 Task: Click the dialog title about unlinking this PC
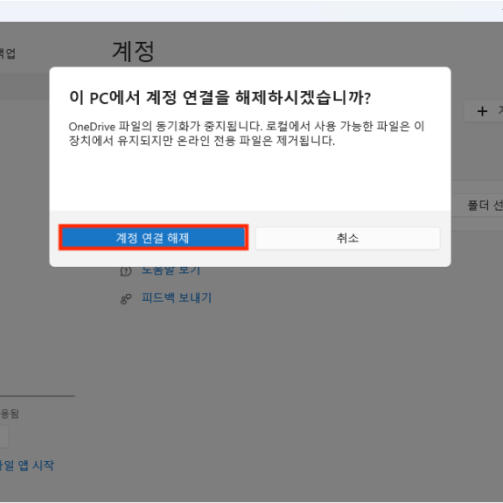(220, 98)
